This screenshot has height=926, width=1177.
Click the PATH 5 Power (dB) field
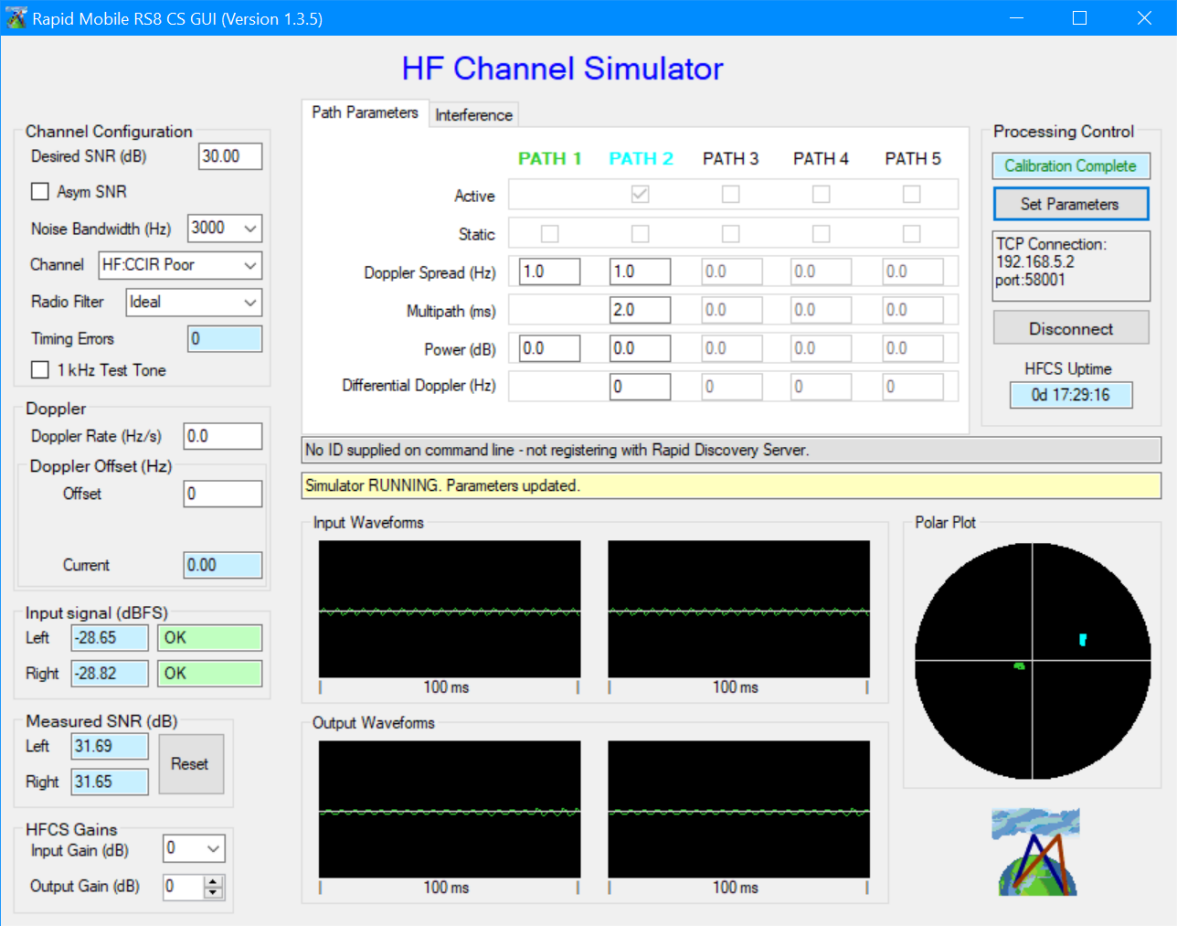click(912, 348)
